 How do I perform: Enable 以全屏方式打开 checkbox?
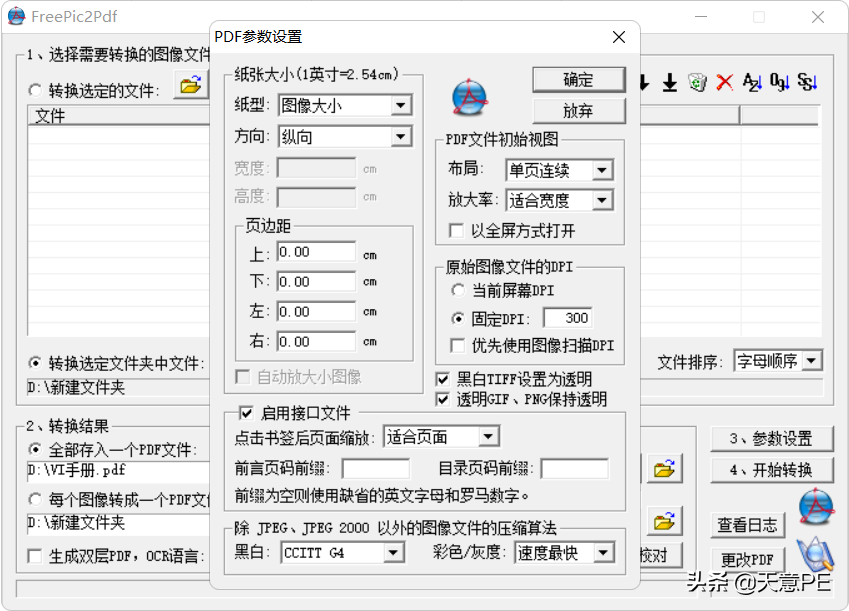tap(456, 231)
